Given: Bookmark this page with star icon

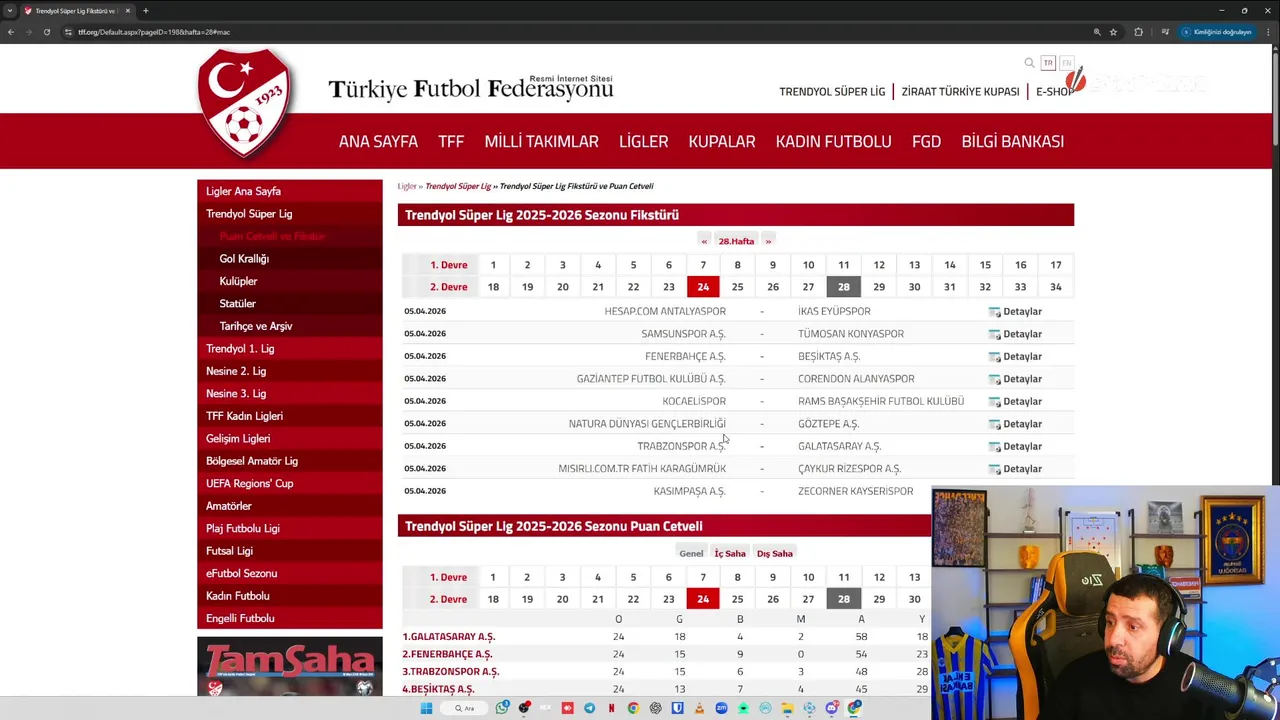Looking at the screenshot, I should click(1113, 32).
